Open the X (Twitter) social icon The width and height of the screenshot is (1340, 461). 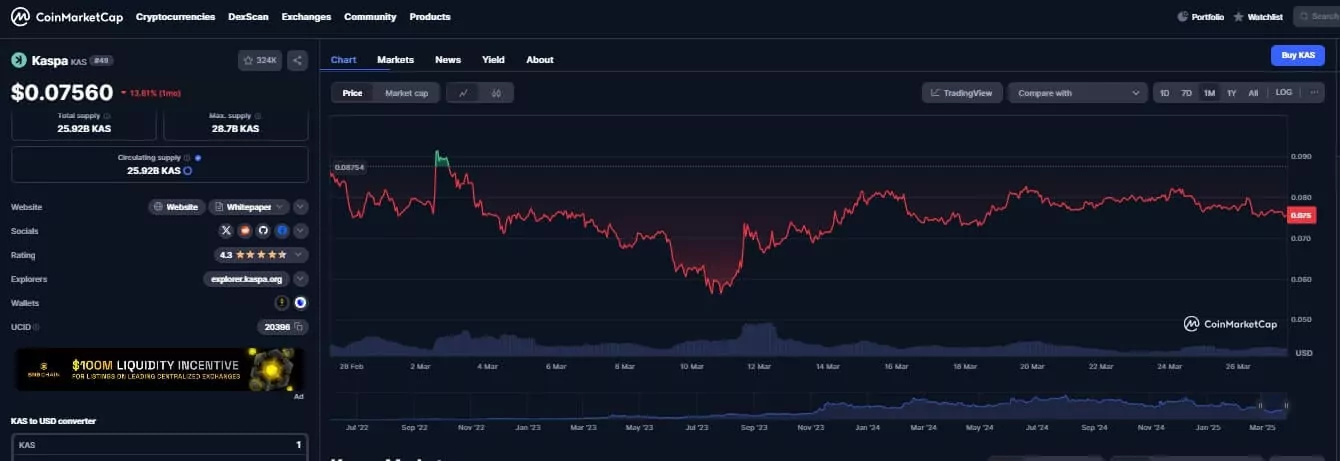click(226, 231)
